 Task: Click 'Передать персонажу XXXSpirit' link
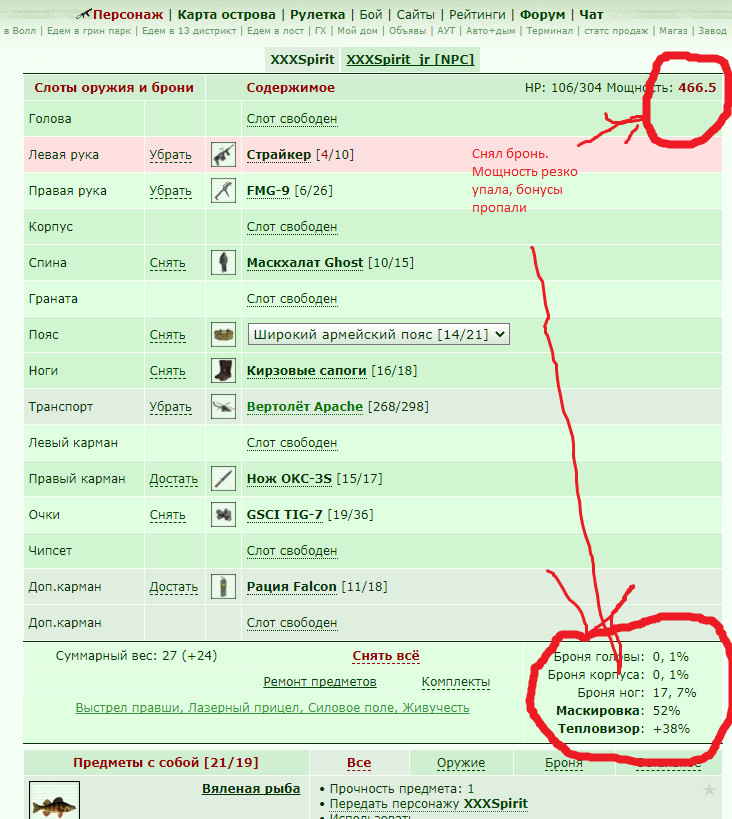tap(428, 804)
